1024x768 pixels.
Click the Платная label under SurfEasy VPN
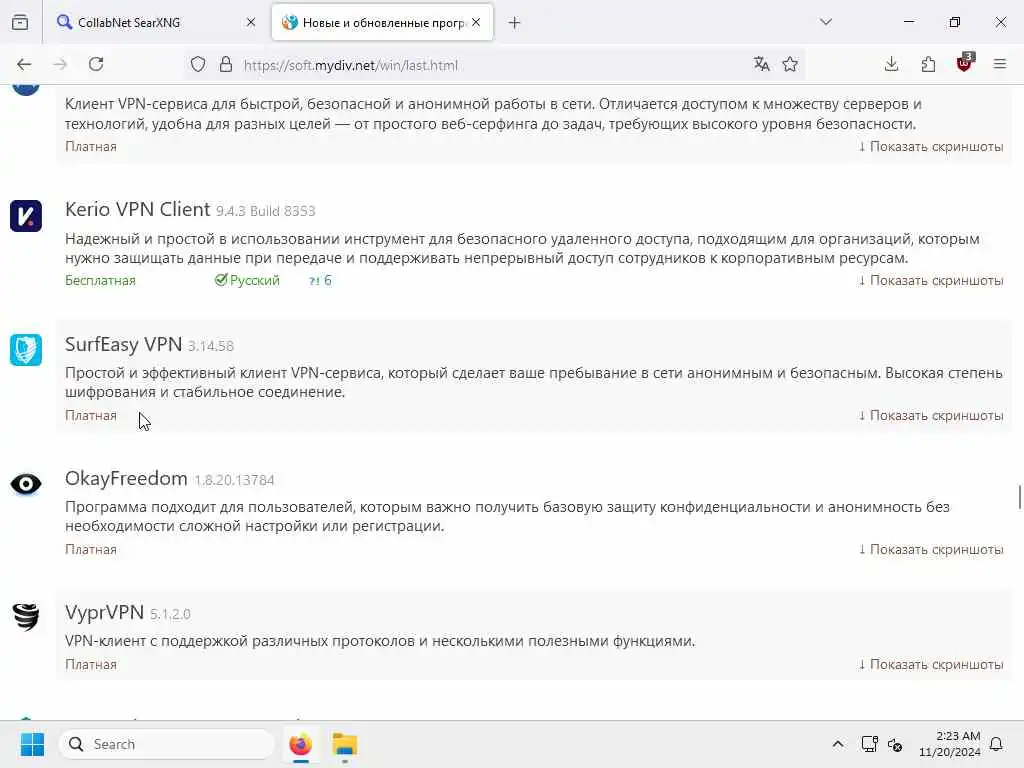point(91,415)
